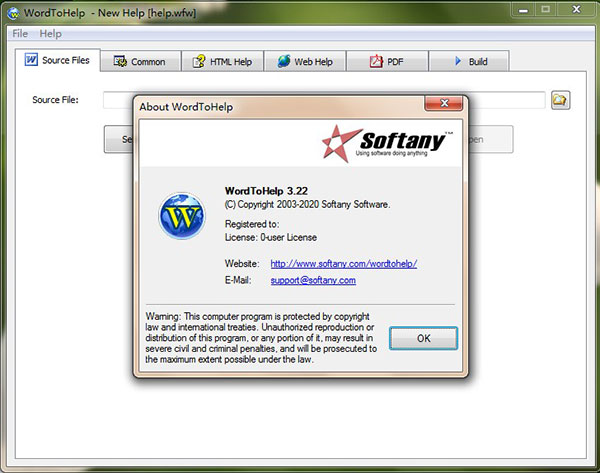Screen dimensions: 600x473
Task: Open the File menu
Action: [x=20, y=34]
